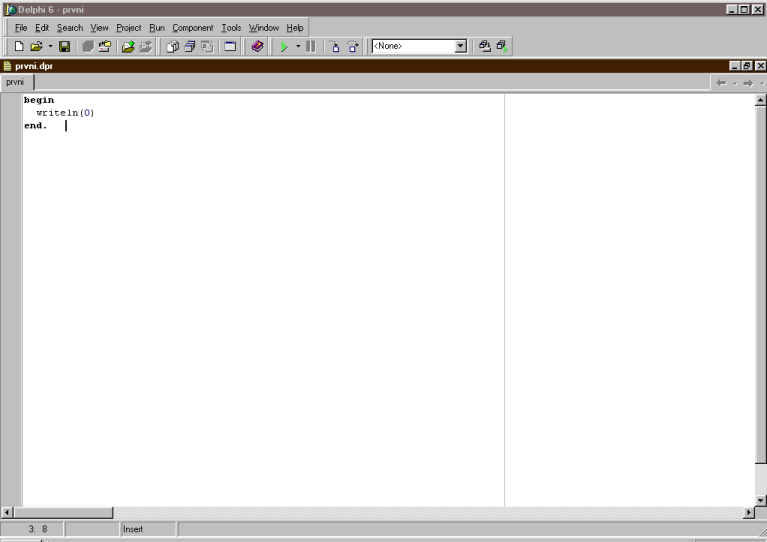
Task: Open the File menu
Action: point(21,28)
